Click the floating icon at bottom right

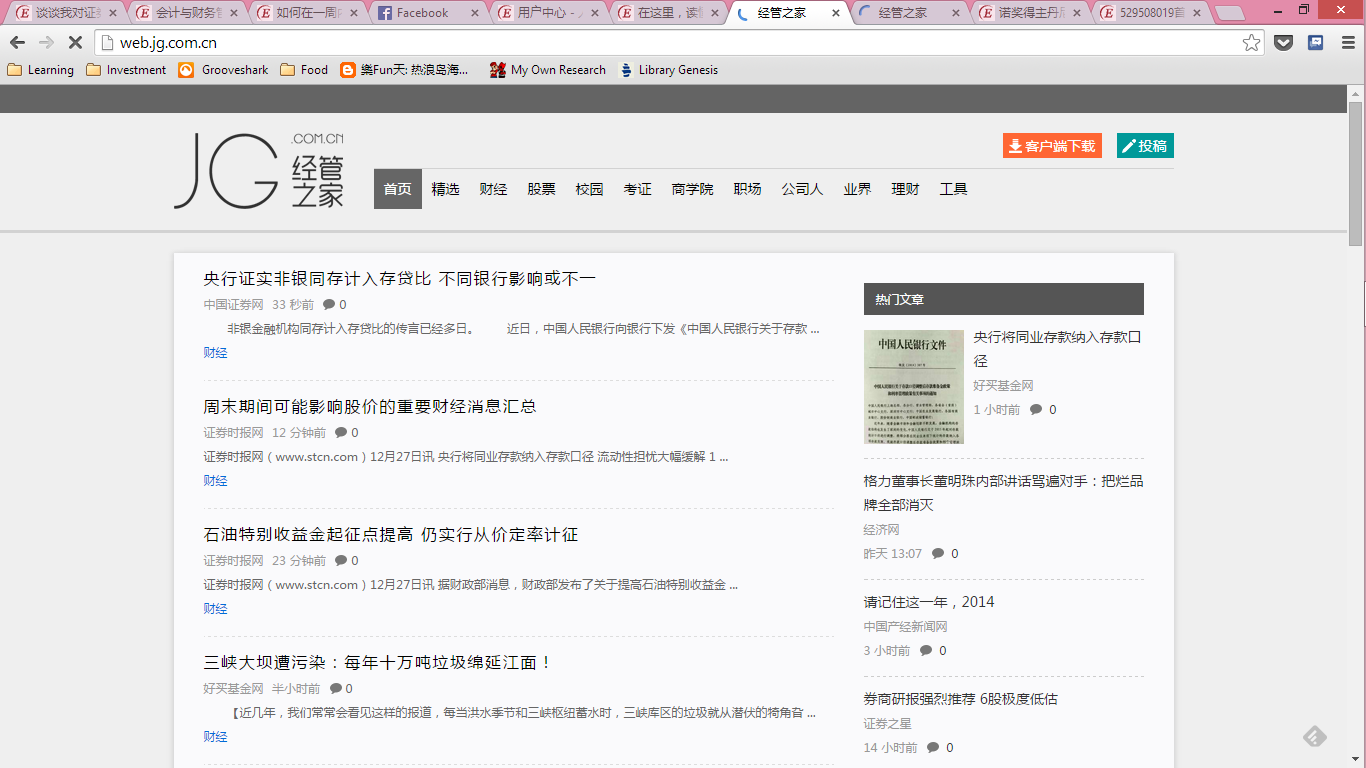pyautogui.click(x=1314, y=737)
